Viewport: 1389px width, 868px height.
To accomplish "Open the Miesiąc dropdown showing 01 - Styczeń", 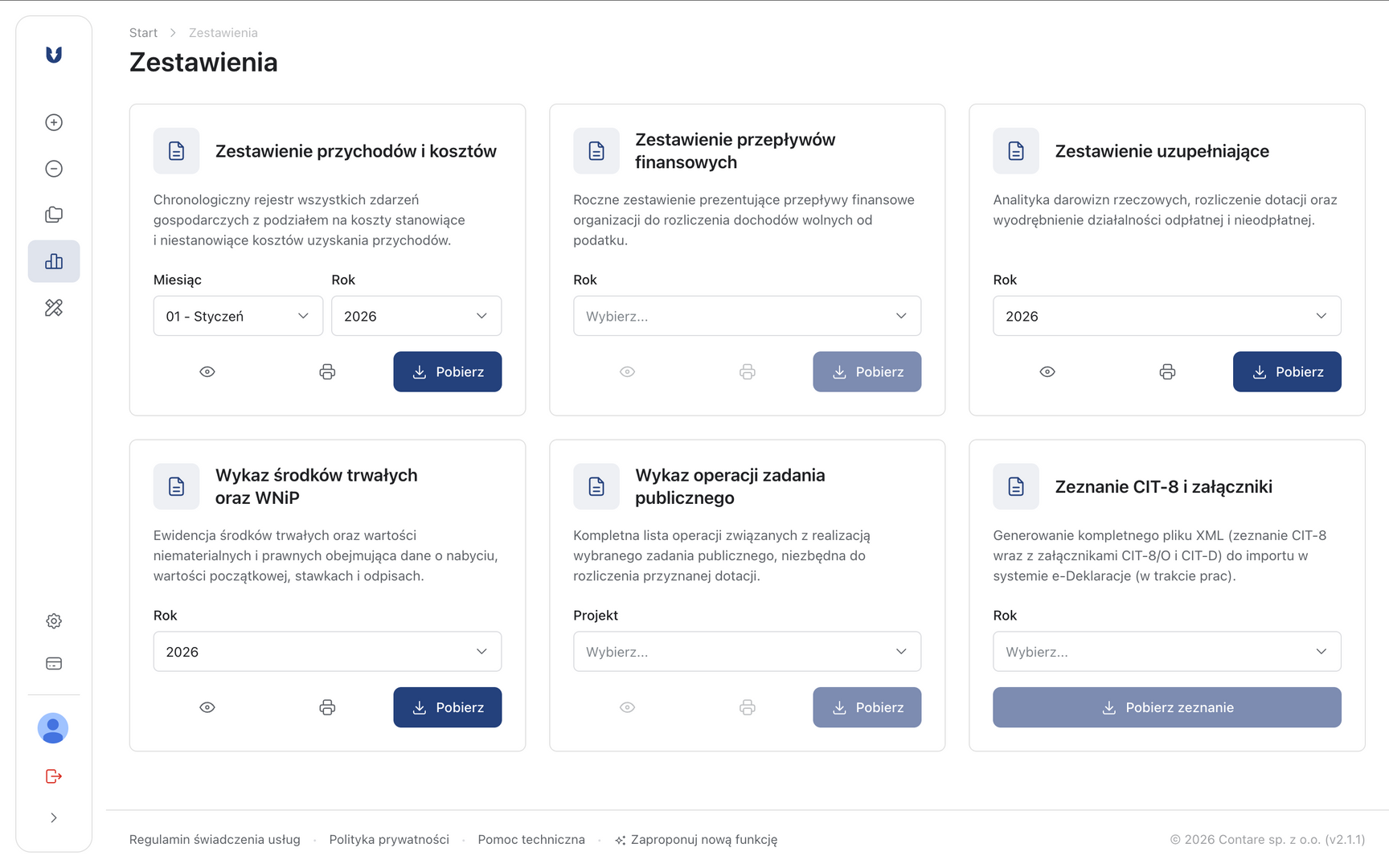I will click(237, 316).
